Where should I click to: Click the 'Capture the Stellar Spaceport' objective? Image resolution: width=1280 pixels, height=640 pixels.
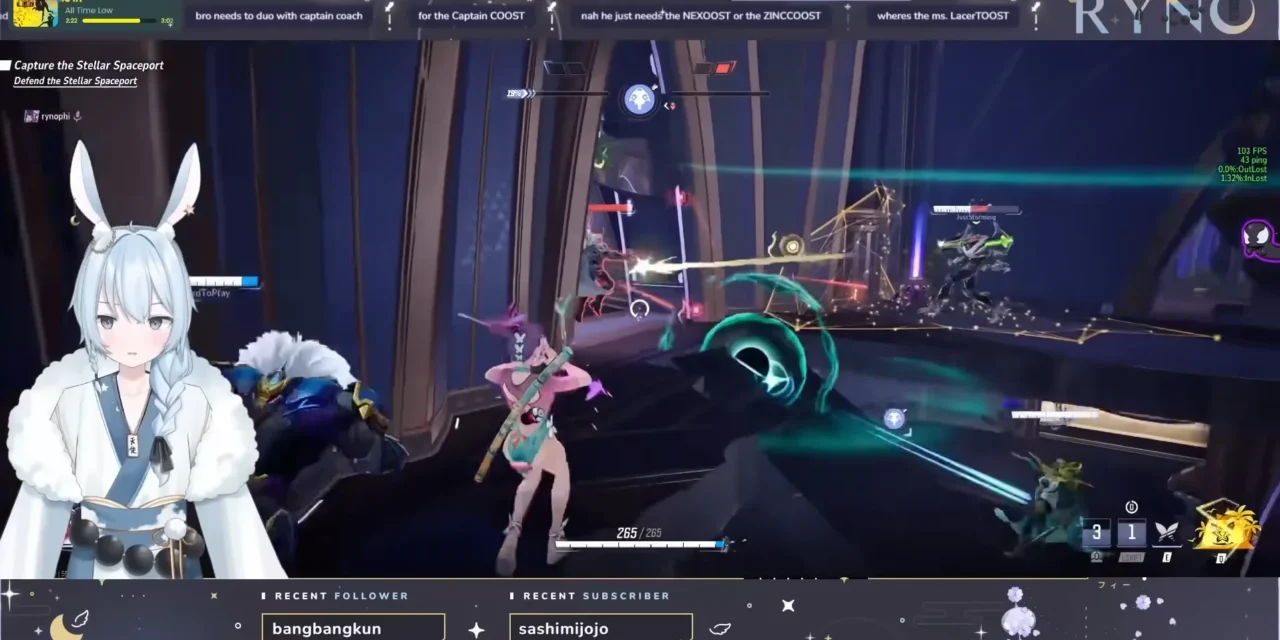89,65
